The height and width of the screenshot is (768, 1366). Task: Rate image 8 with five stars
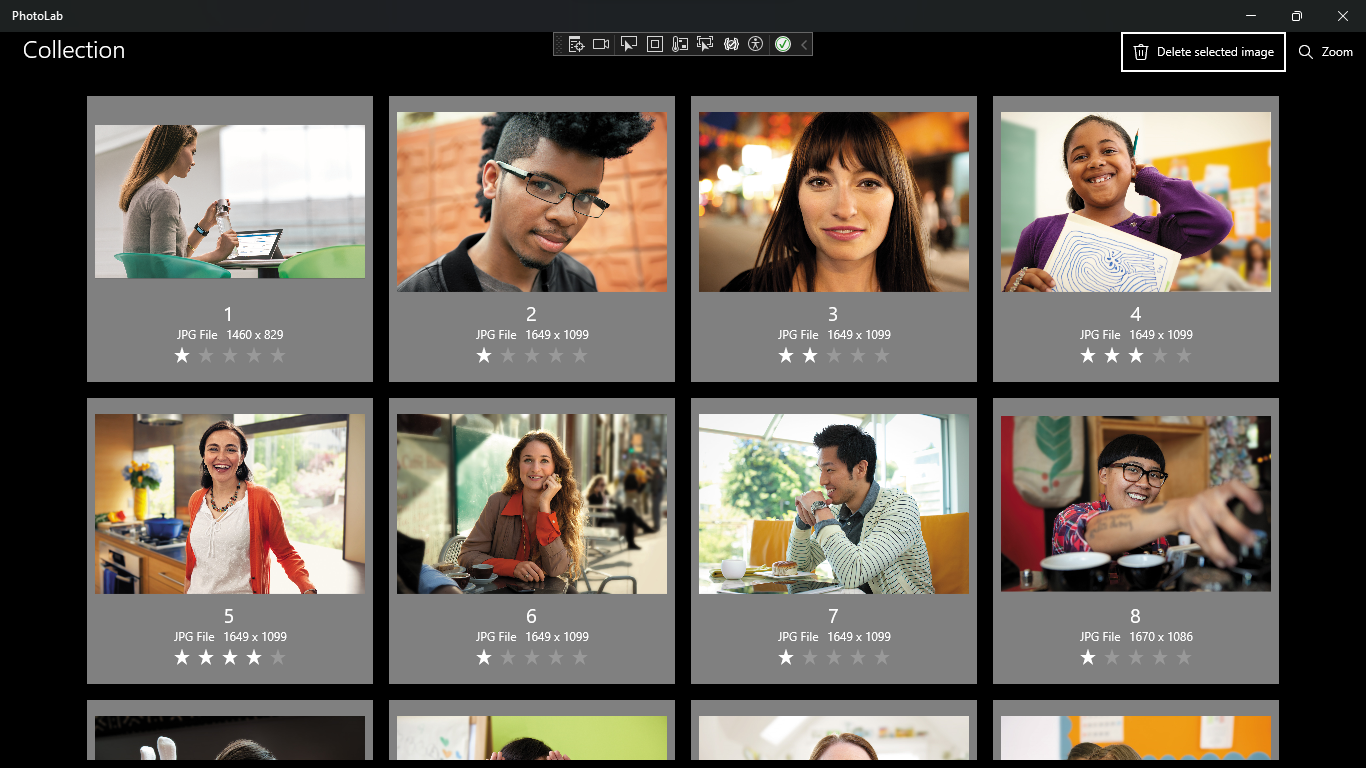tap(1184, 657)
